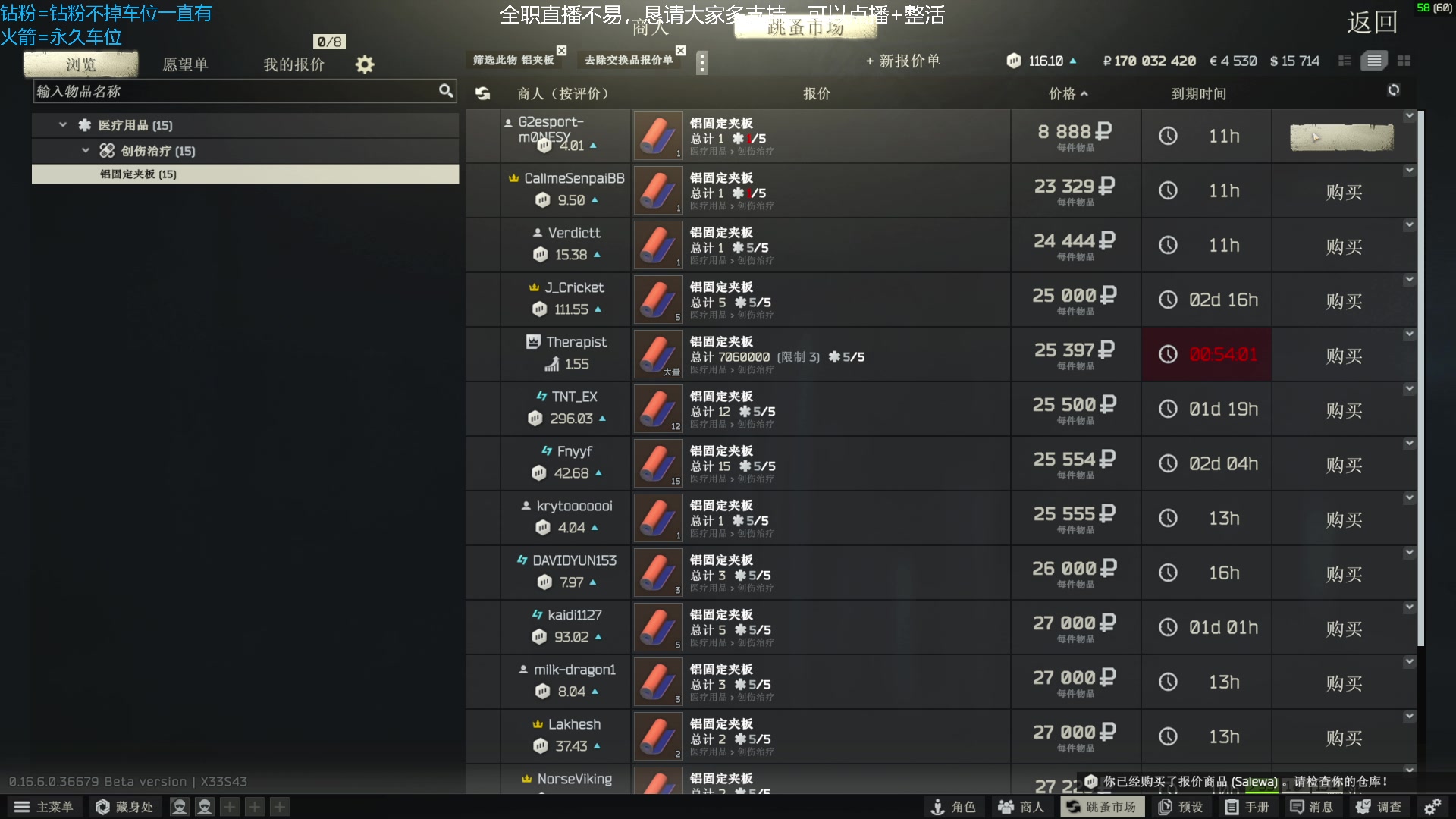Open bottom-right settings gear icon
Image resolution: width=1456 pixels, height=819 pixels.
click(1432, 807)
